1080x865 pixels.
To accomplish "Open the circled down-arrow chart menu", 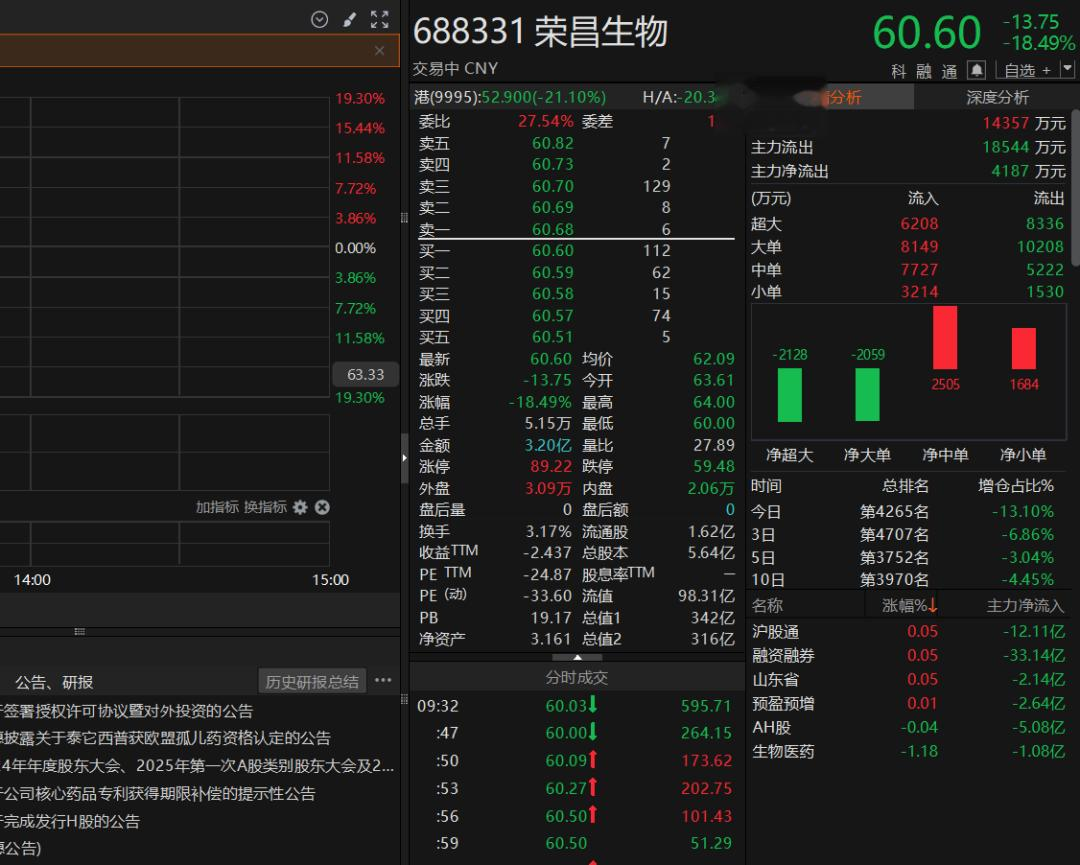I will click(320, 19).
